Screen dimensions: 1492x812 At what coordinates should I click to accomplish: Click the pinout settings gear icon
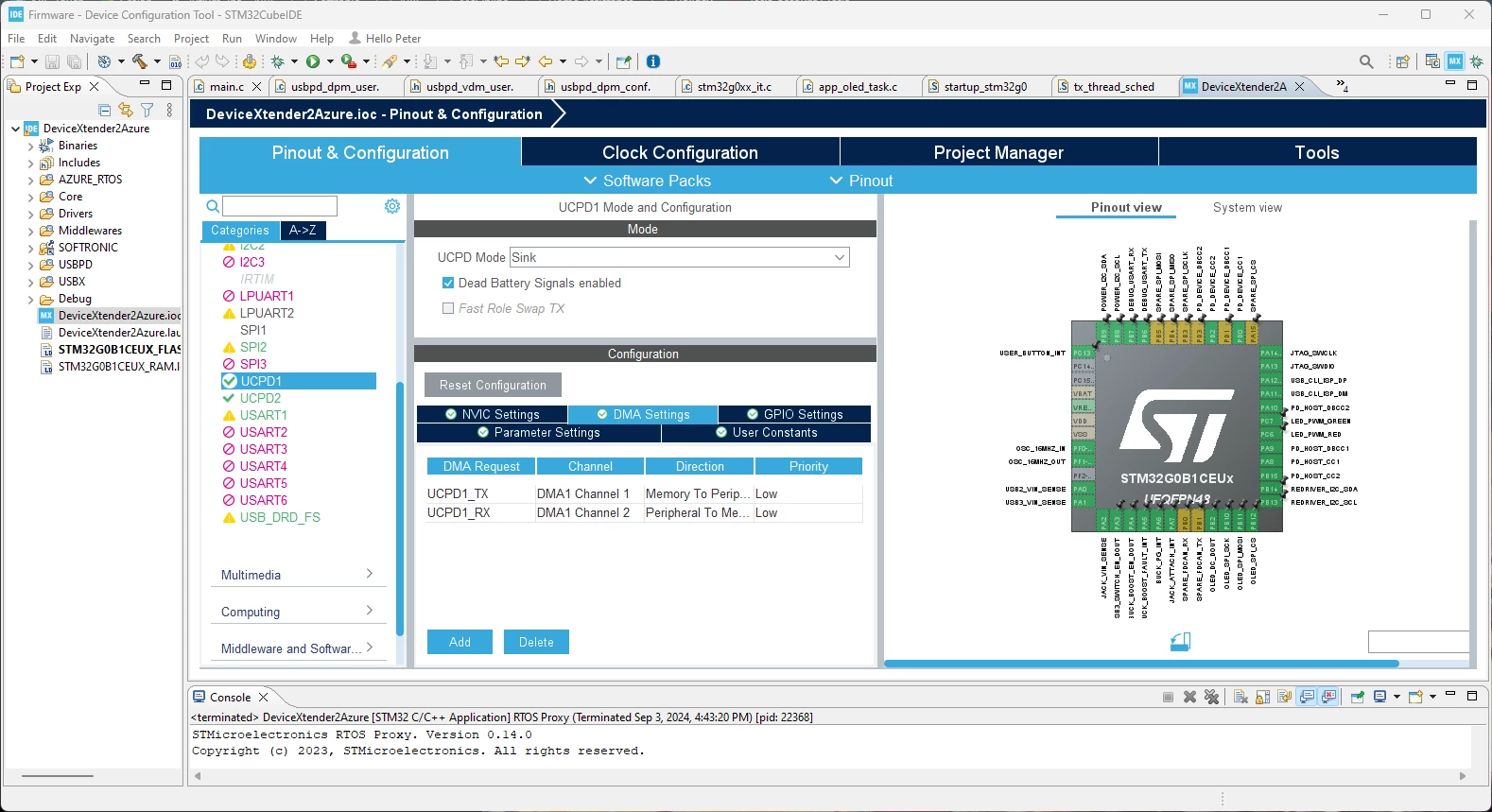[x=392, y=206]
